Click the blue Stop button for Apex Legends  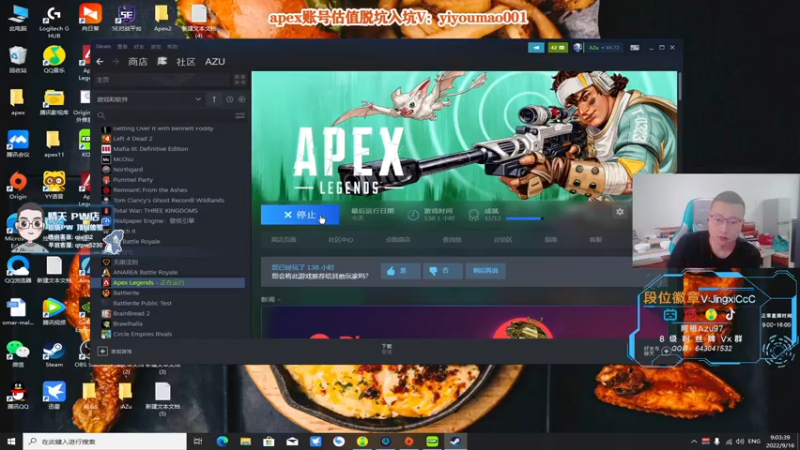click(300, 215)
